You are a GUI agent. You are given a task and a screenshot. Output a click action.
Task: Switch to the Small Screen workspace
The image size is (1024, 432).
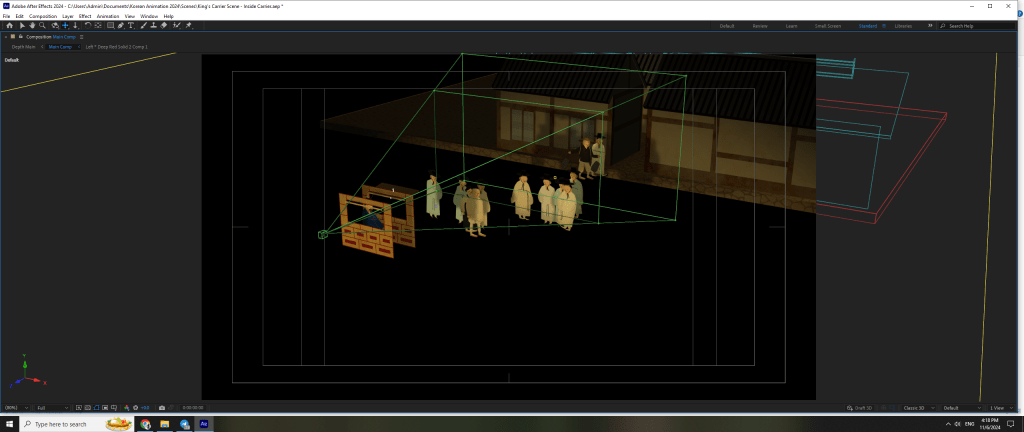click(x=827, y=26)
